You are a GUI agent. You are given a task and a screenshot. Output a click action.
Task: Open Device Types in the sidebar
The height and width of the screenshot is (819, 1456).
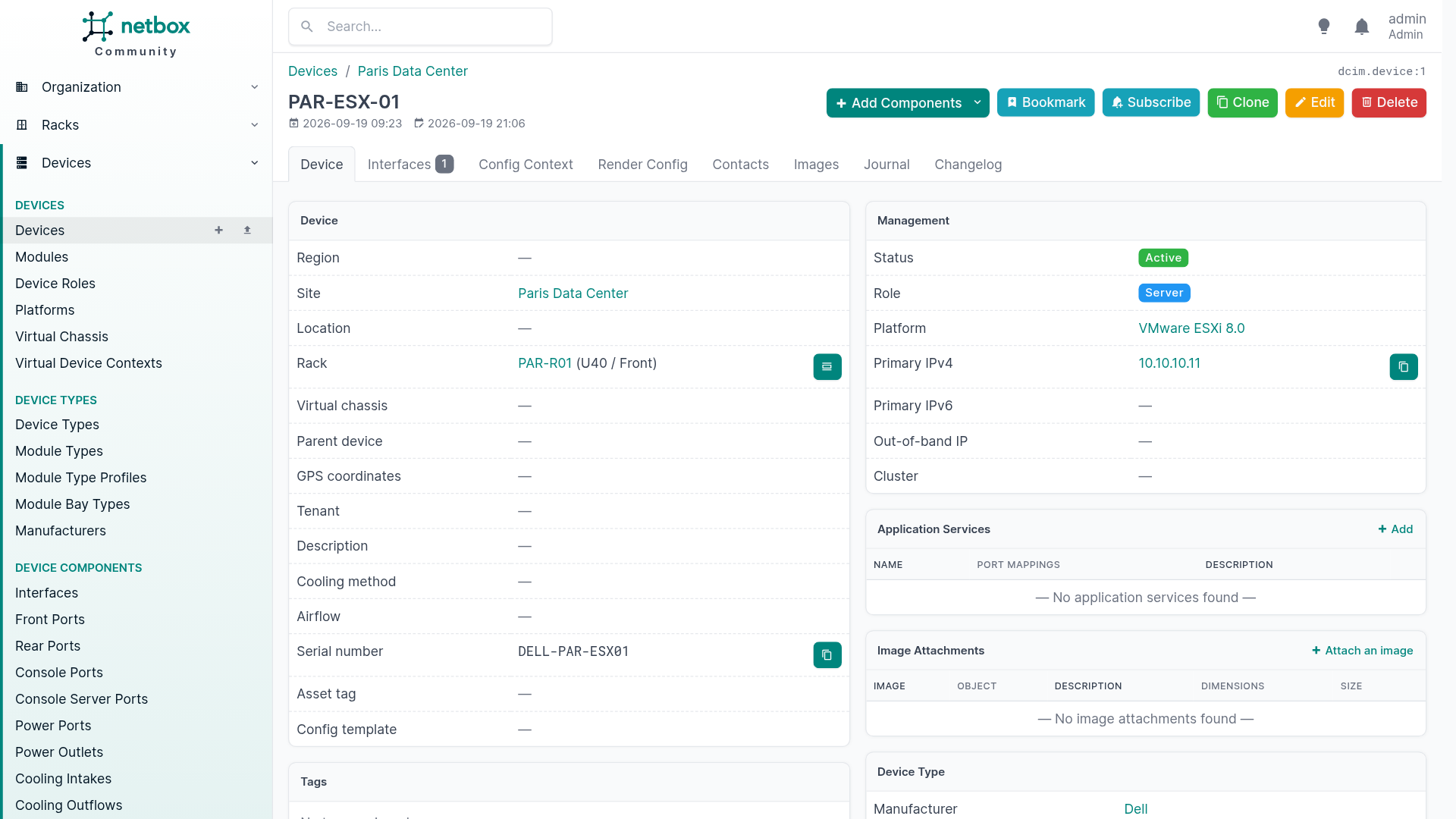point(57,425)
